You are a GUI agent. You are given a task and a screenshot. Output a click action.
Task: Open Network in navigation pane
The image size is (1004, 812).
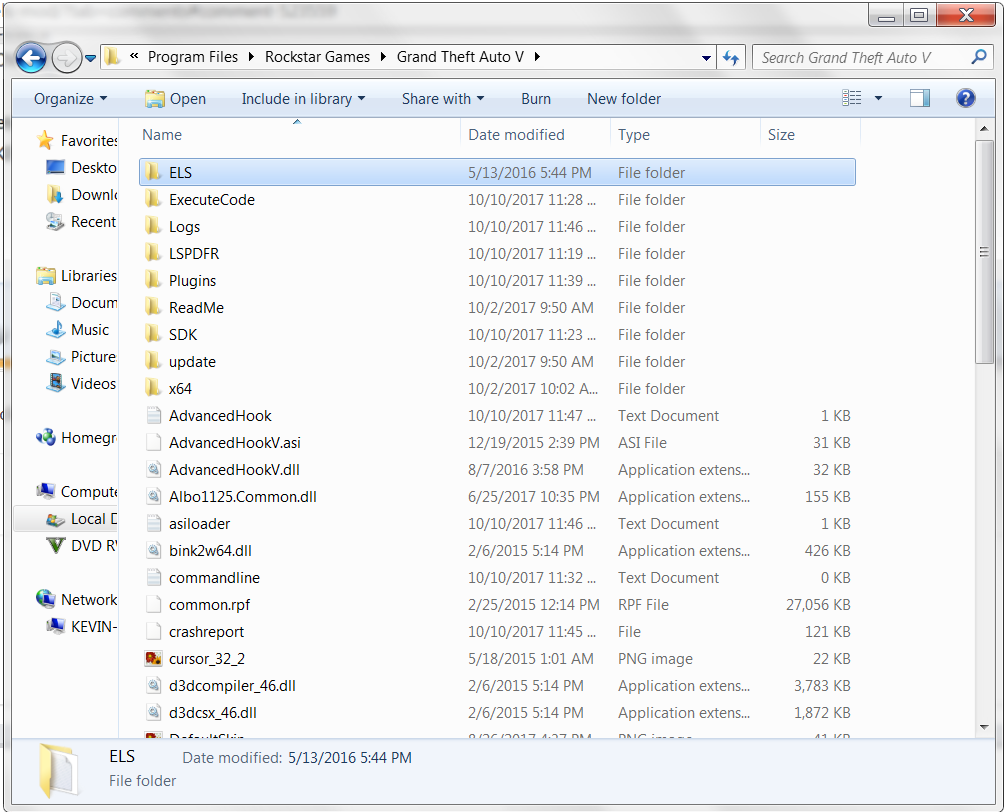(77, 599)
